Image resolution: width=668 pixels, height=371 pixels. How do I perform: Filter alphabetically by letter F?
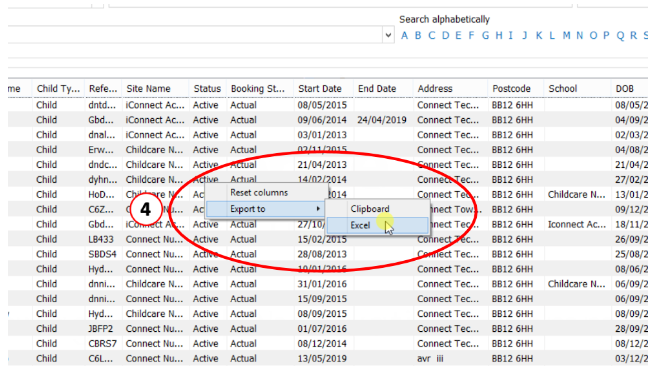(471, 35)
